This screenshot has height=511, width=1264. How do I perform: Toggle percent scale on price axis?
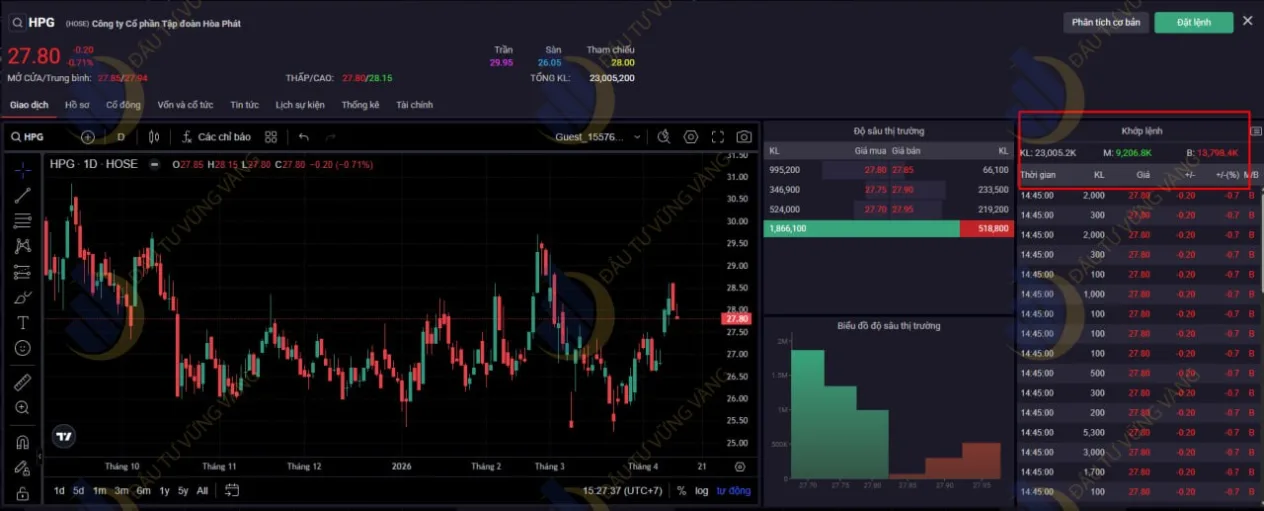pos(681,490)
